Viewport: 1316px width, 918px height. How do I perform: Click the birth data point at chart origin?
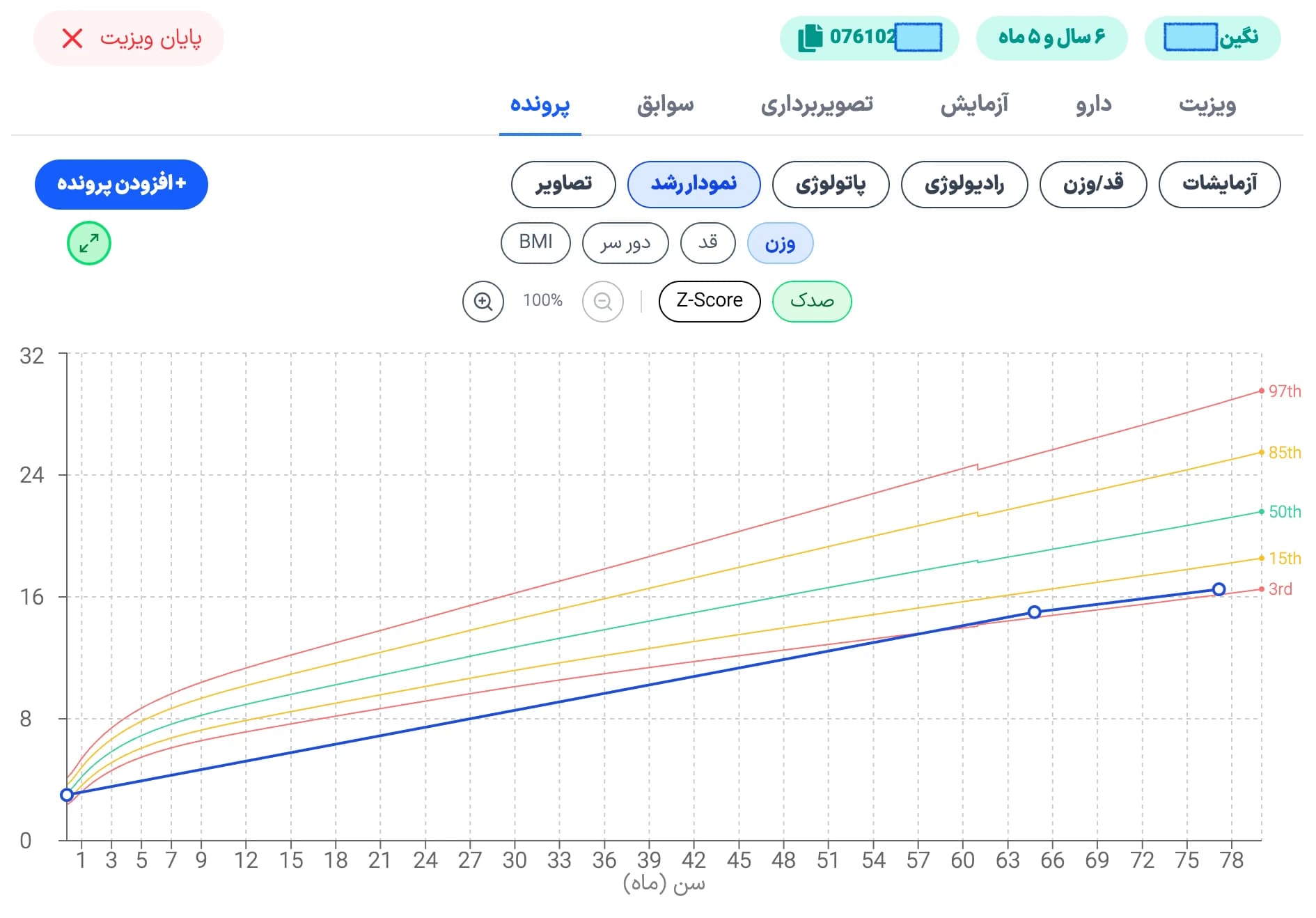point(67,795)
